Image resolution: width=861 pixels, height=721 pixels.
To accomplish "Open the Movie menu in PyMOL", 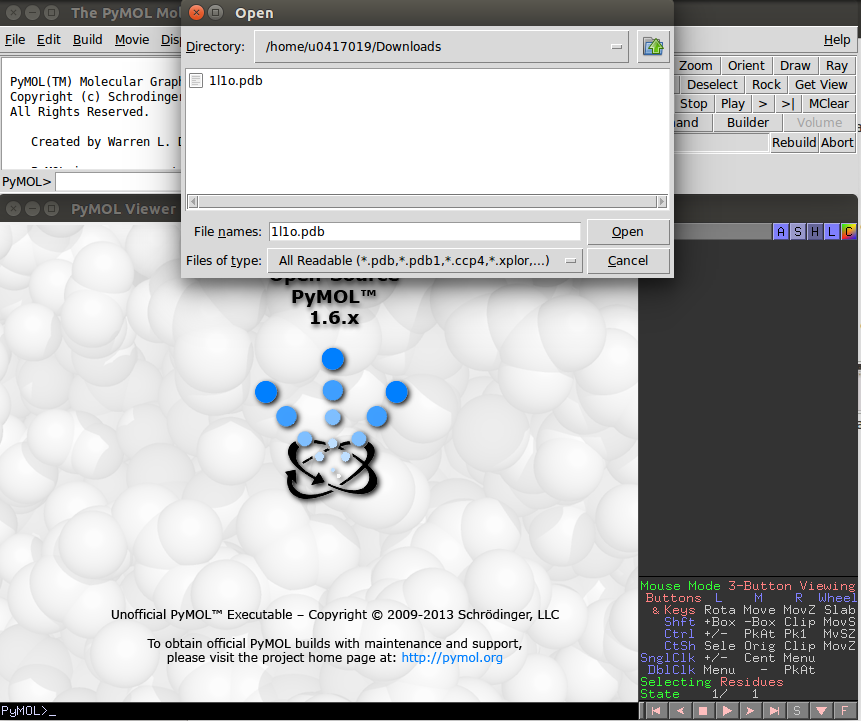I will pos(132,40).
